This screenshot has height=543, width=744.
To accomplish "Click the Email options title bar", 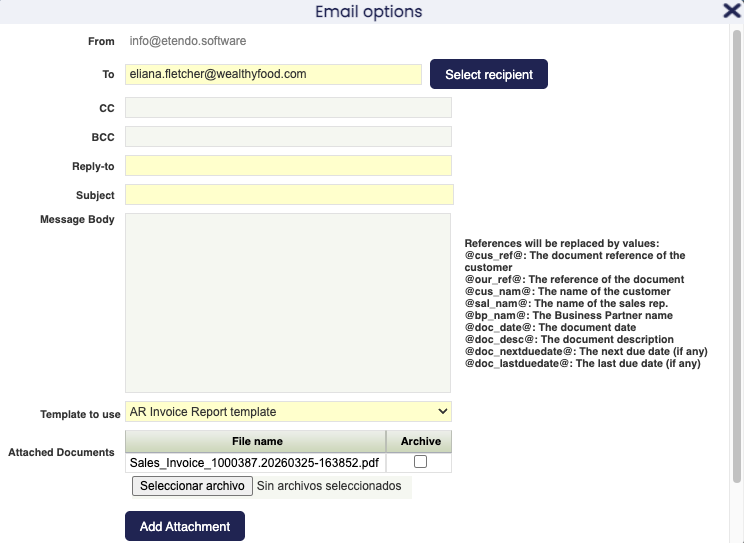I will (x=368, y=12).
